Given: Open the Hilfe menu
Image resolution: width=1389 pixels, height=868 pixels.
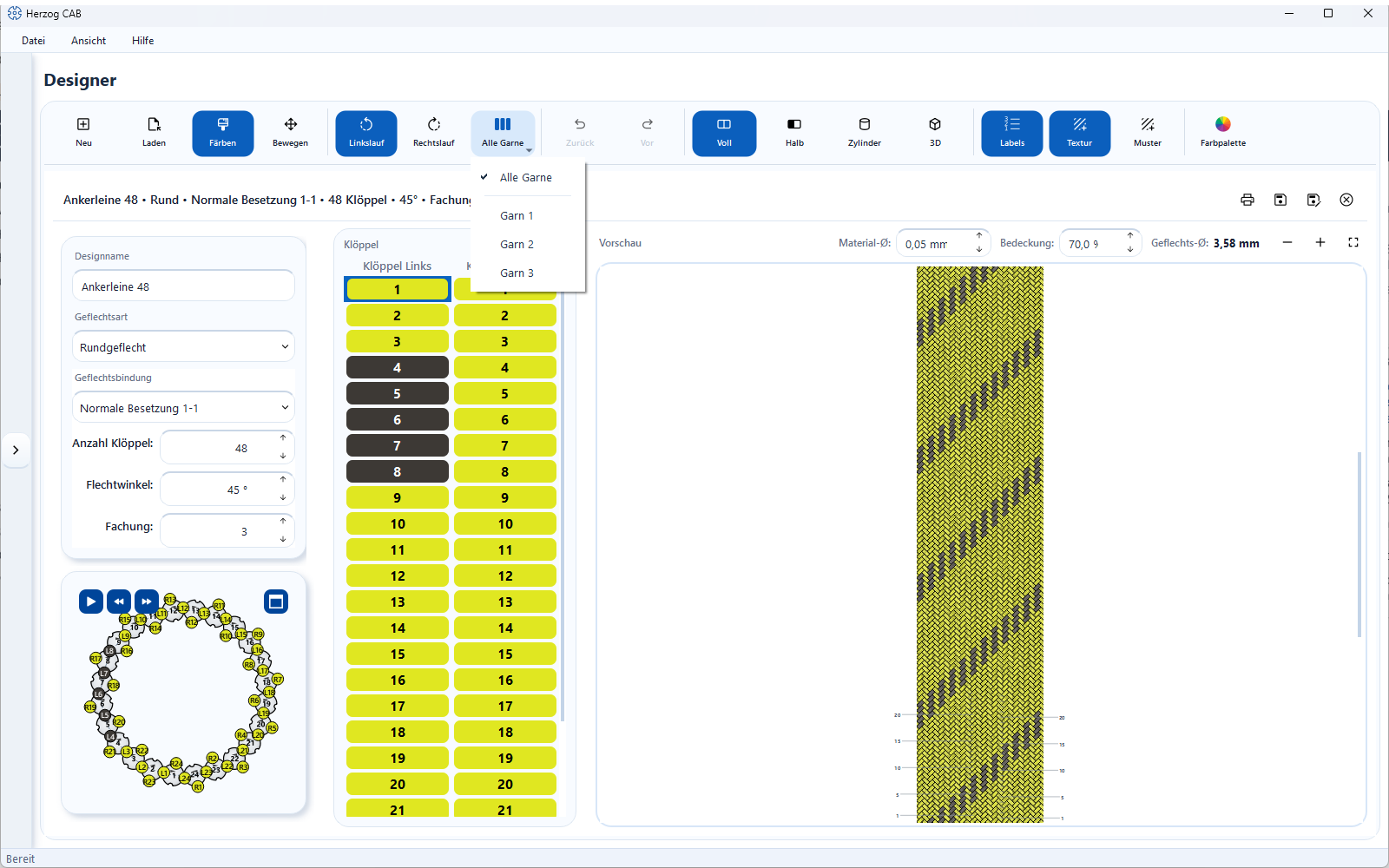Looking at the screenshot, I should pyautogui.click(x=143, y=41).
